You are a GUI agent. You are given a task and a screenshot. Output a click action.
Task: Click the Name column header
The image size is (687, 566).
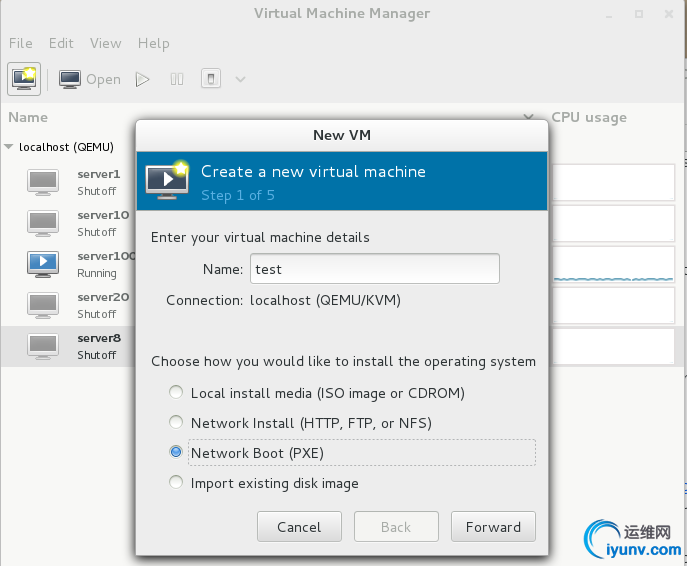tap(28, 117)
